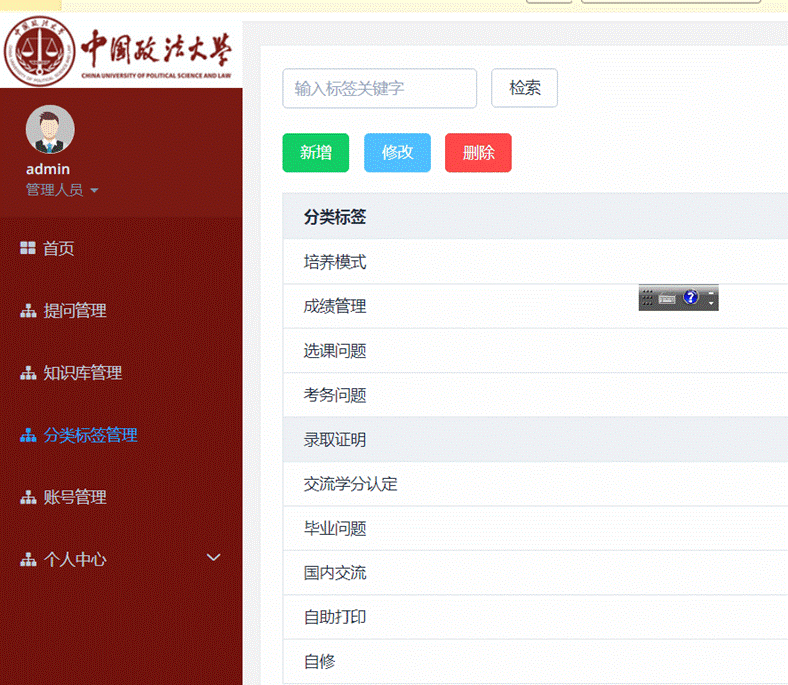Screen dimensions: 788x685
Task: Click the 检索 search button
Action: coord(524,88)
